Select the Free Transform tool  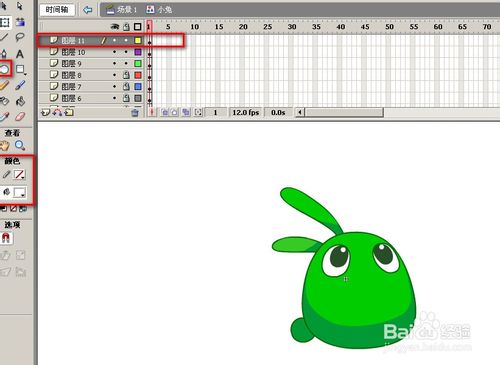pos(5,22)
